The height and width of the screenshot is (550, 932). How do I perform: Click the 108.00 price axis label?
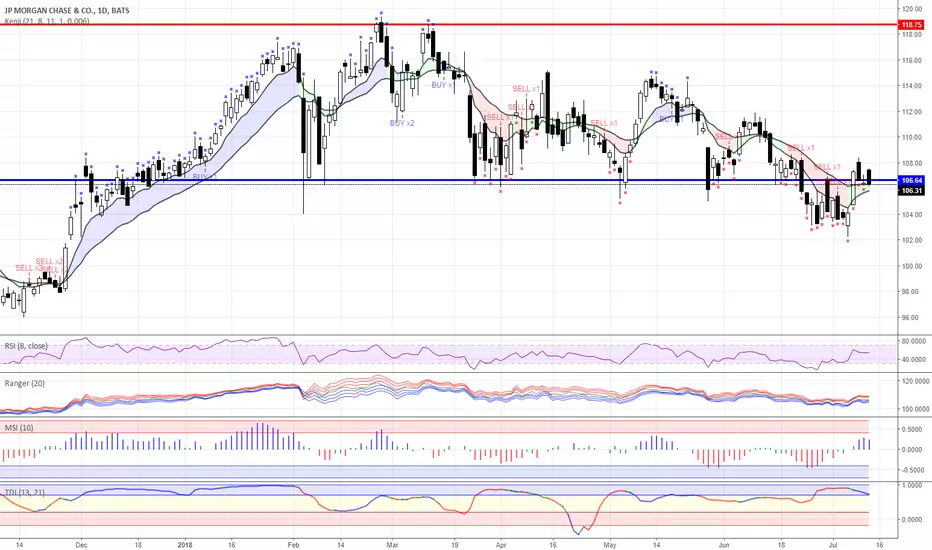point(912,164)
